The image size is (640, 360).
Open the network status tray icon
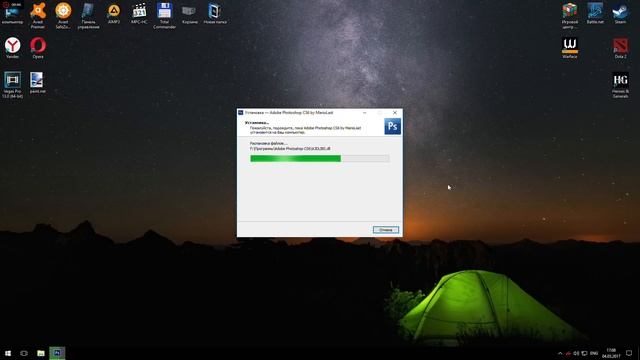(x=584, y=353)
